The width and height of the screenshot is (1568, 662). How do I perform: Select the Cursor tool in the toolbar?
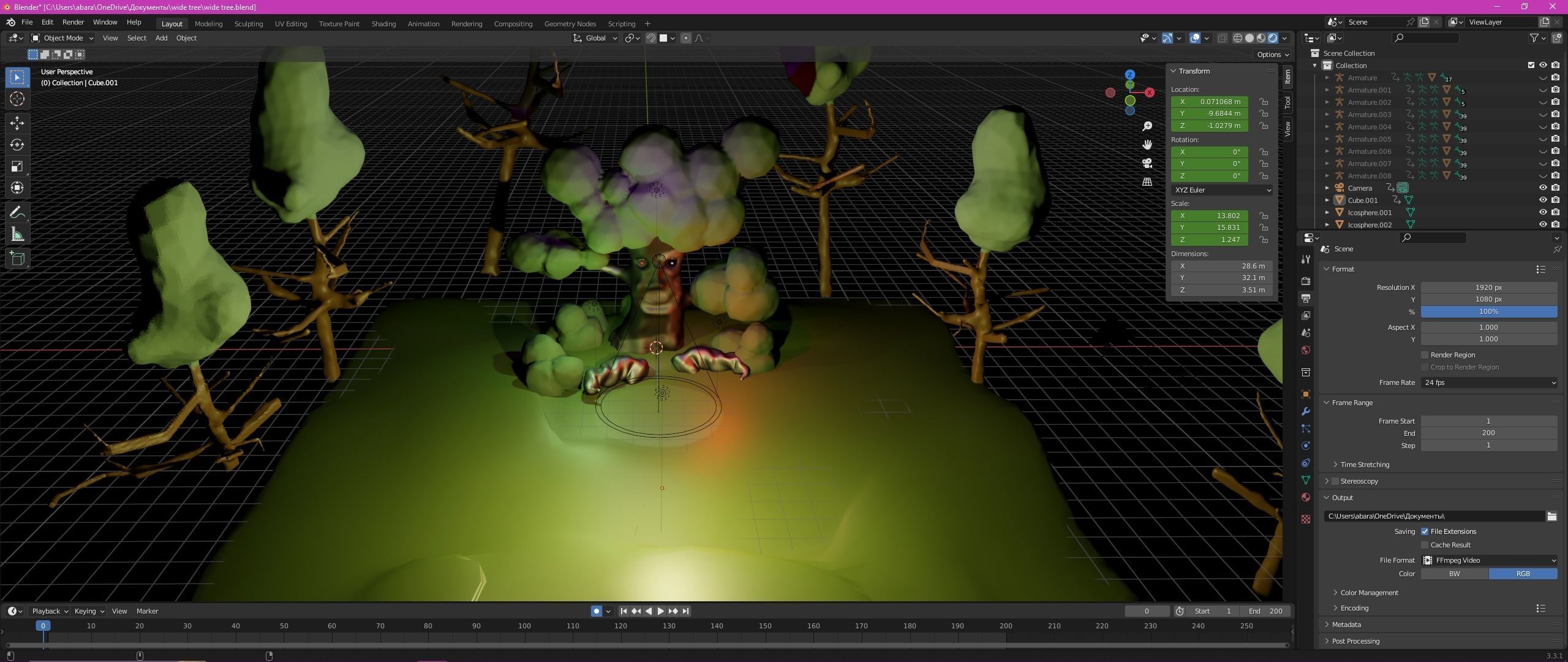click(17, 99)
